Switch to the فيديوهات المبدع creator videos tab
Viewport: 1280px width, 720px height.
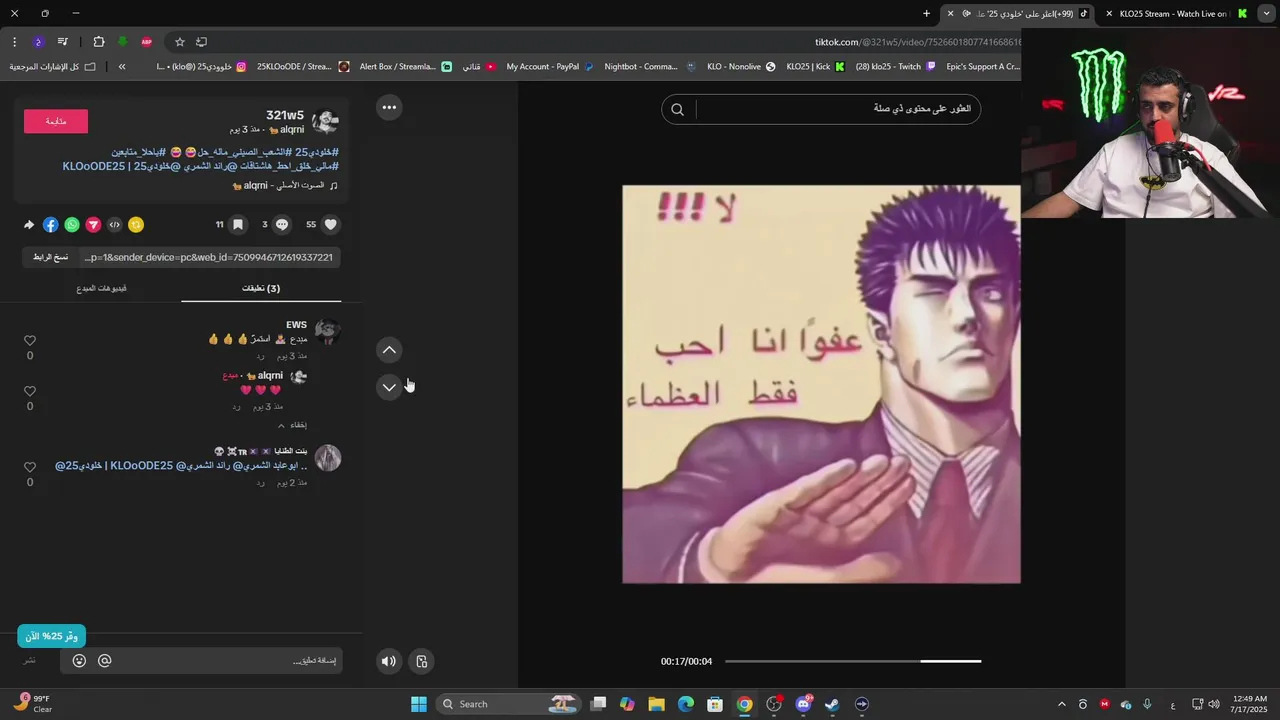(101, 288)
